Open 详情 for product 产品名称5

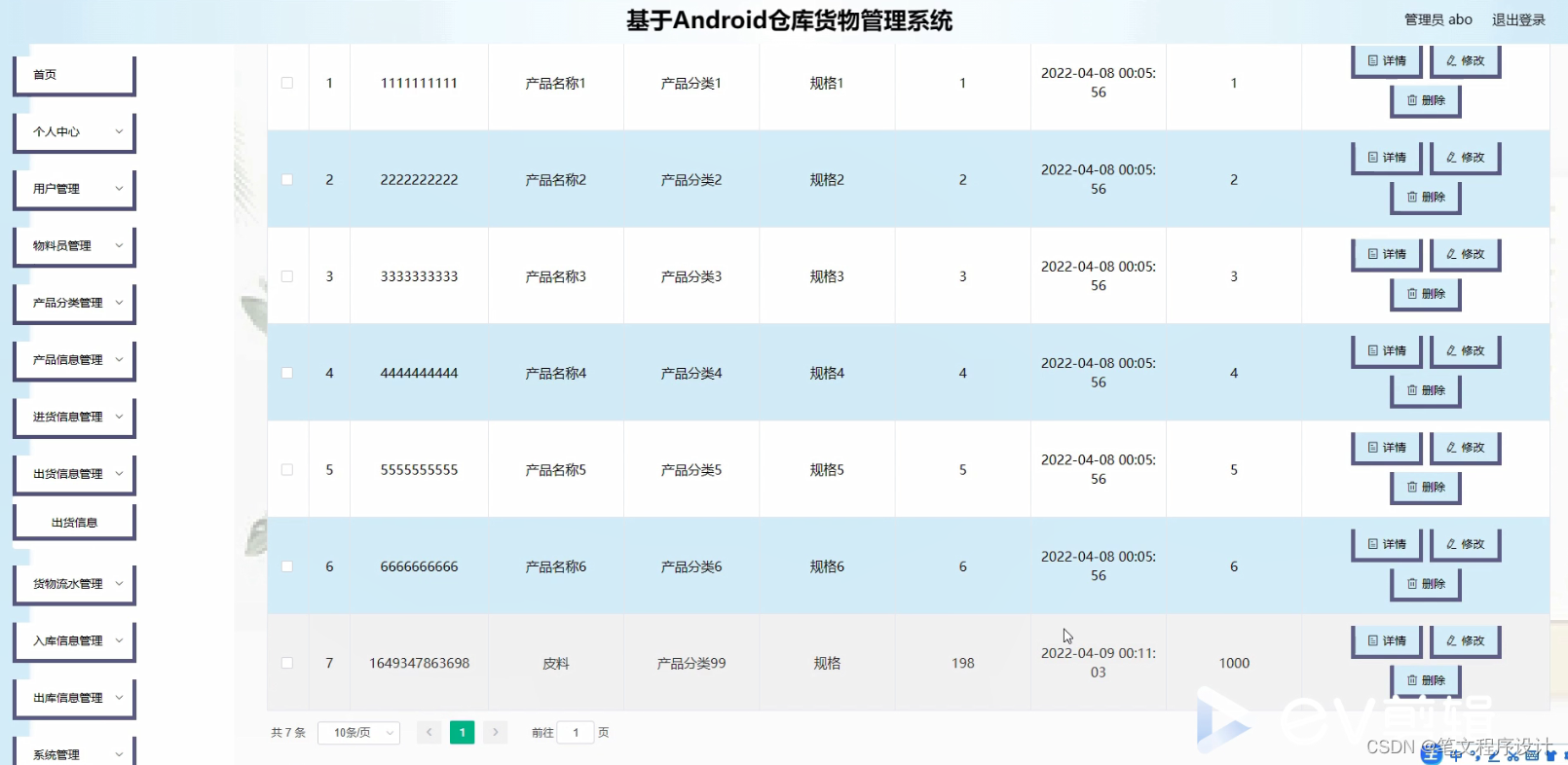pos(1387,447)
